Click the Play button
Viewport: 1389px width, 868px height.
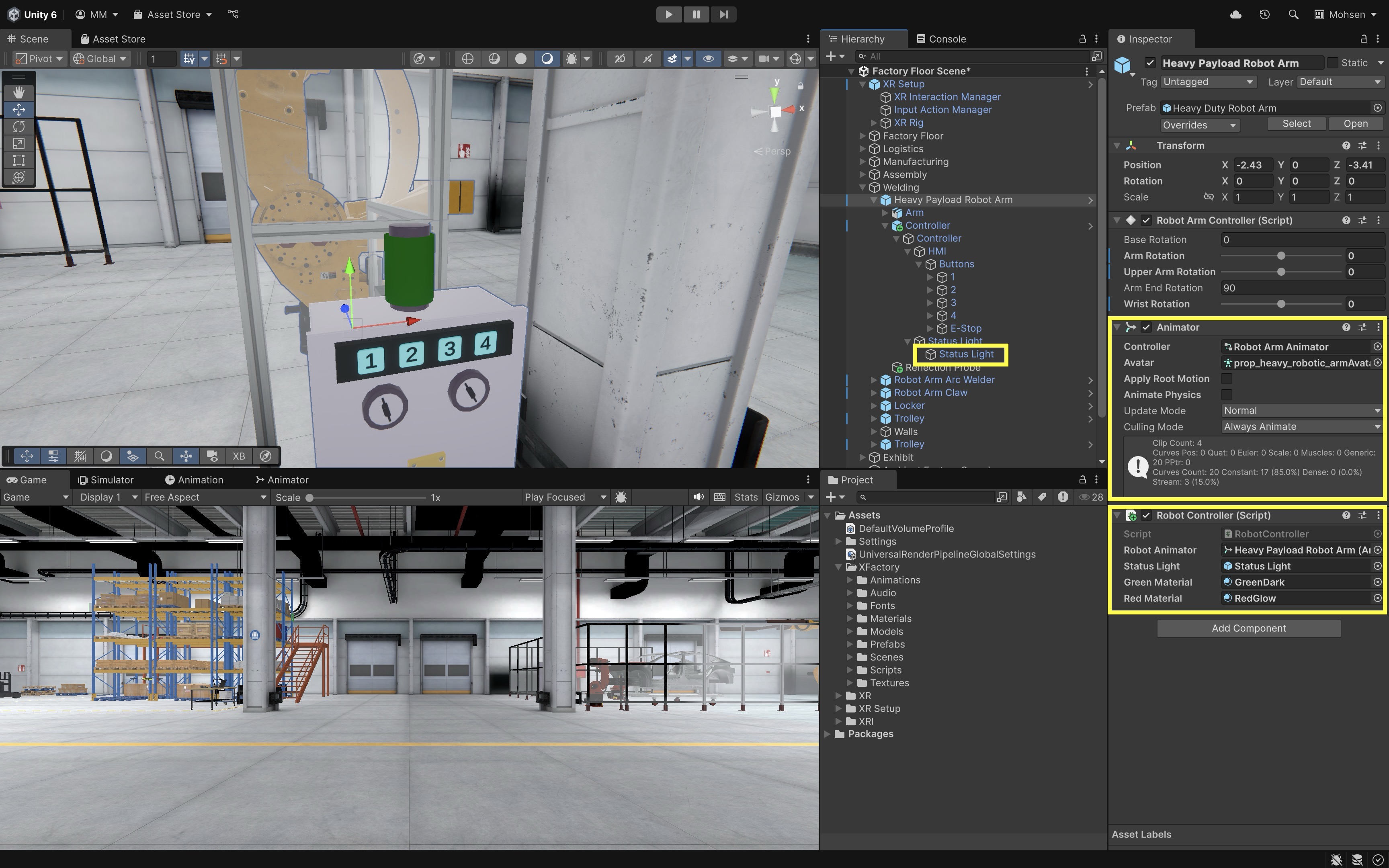point(669,14)
